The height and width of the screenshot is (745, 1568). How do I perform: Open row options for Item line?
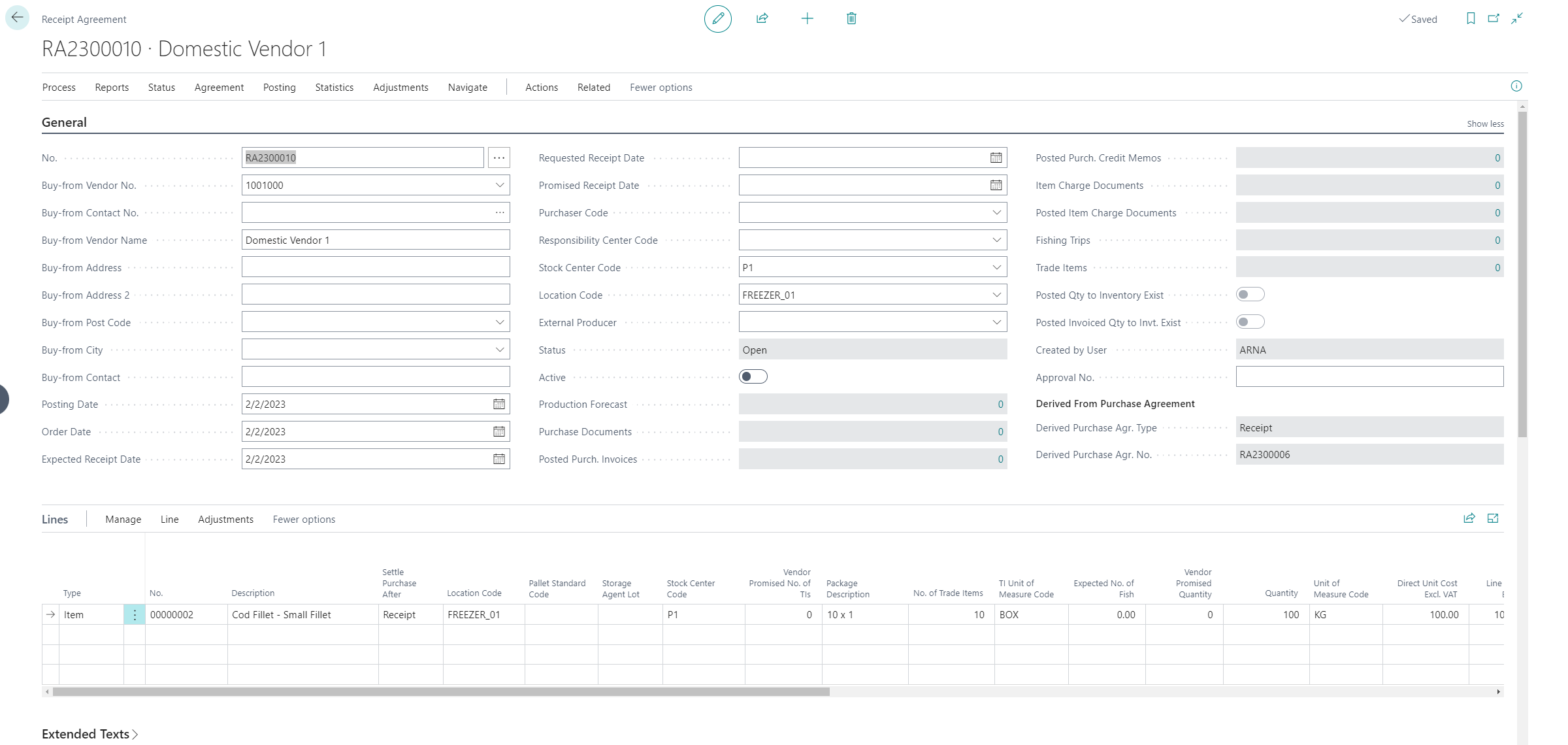tap(135, 615)
